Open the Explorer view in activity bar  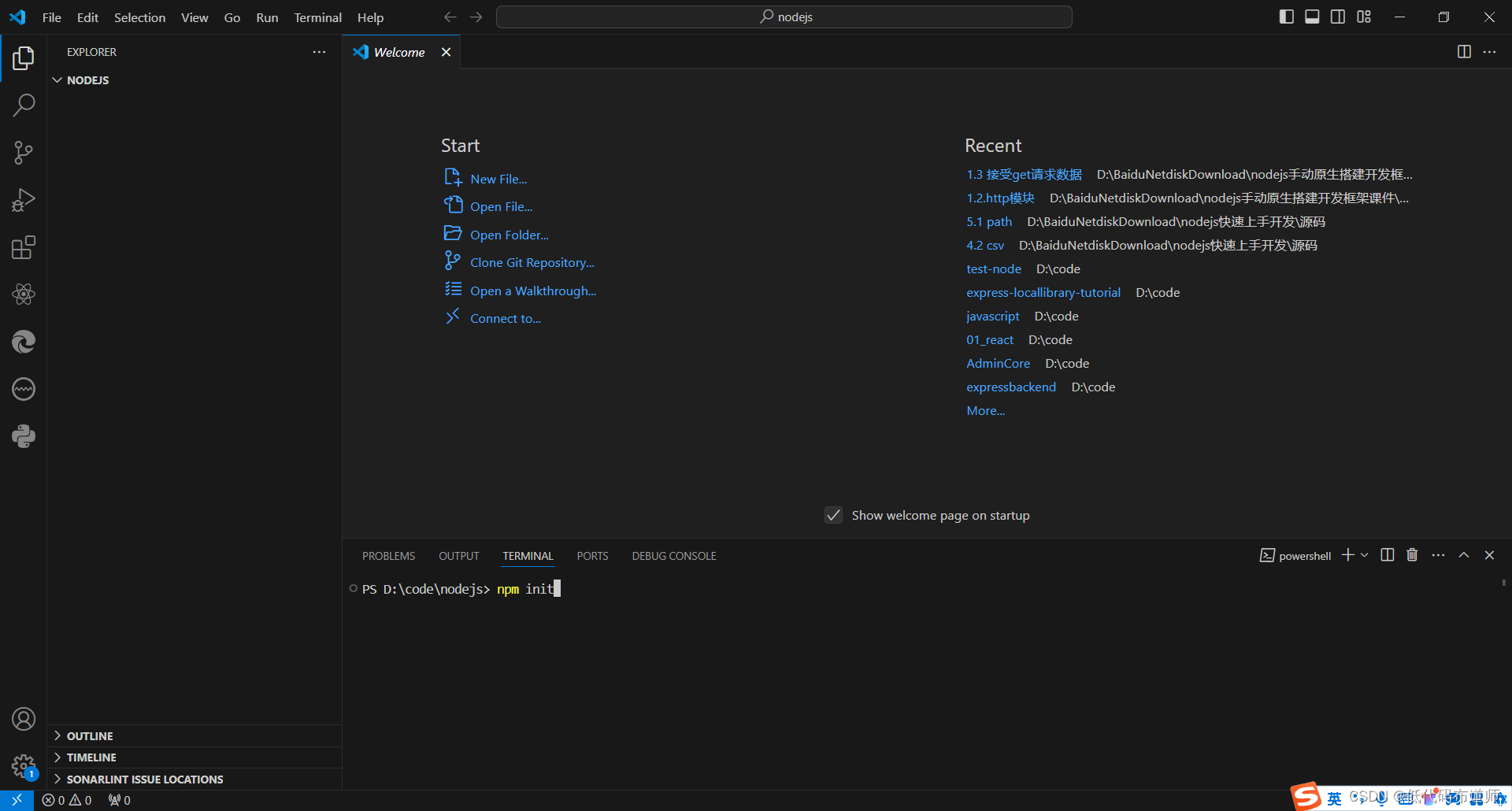click(x=24, y=57)
